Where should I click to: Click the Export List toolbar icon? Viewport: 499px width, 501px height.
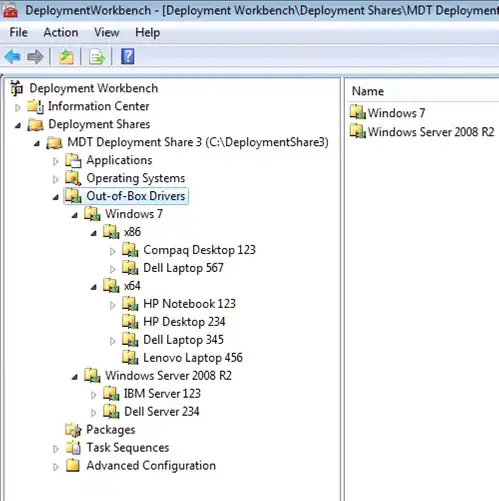(x=97, y=57)
